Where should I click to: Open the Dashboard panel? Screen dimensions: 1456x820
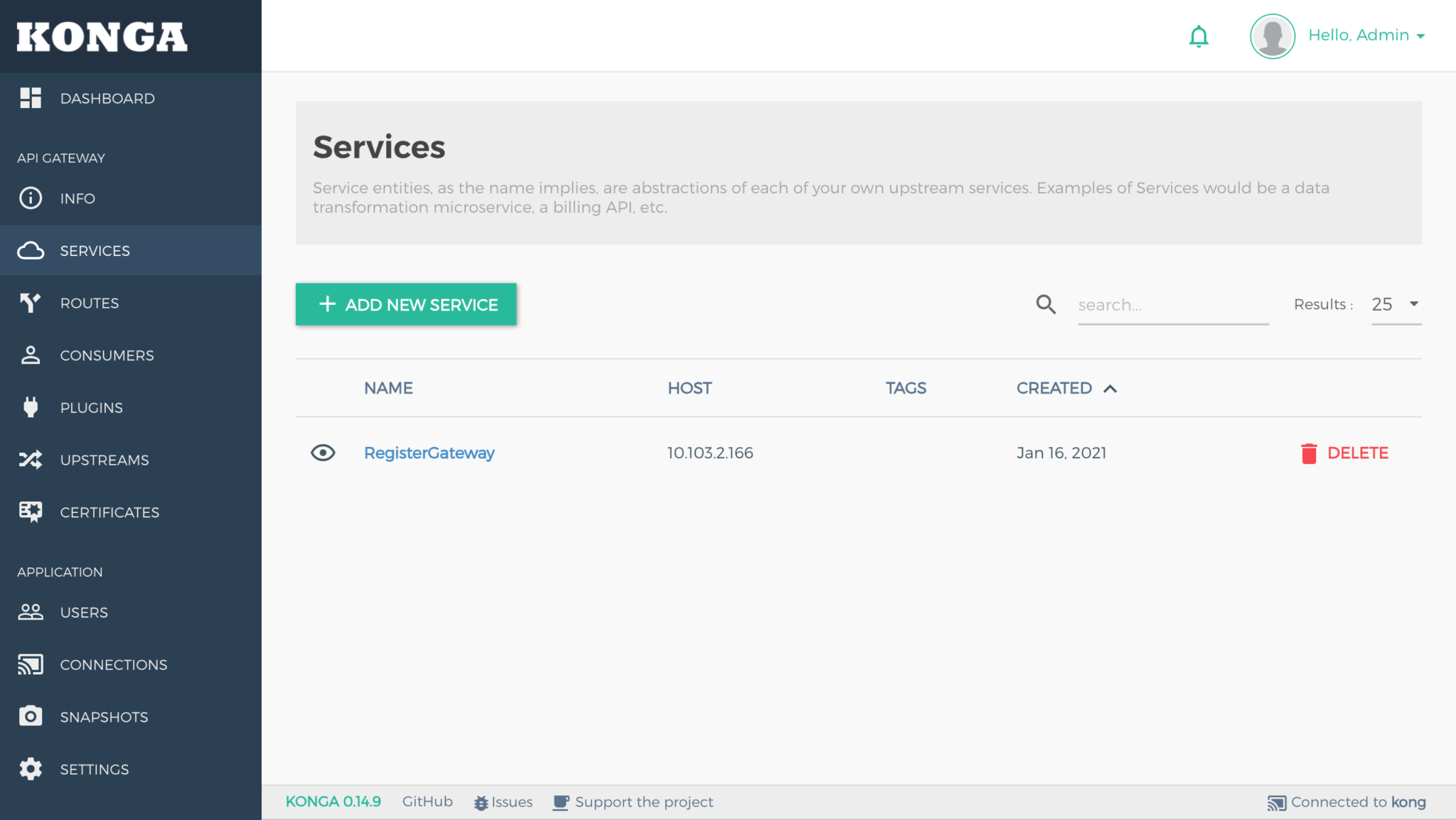pyautogui.click(x=107, y=98)
